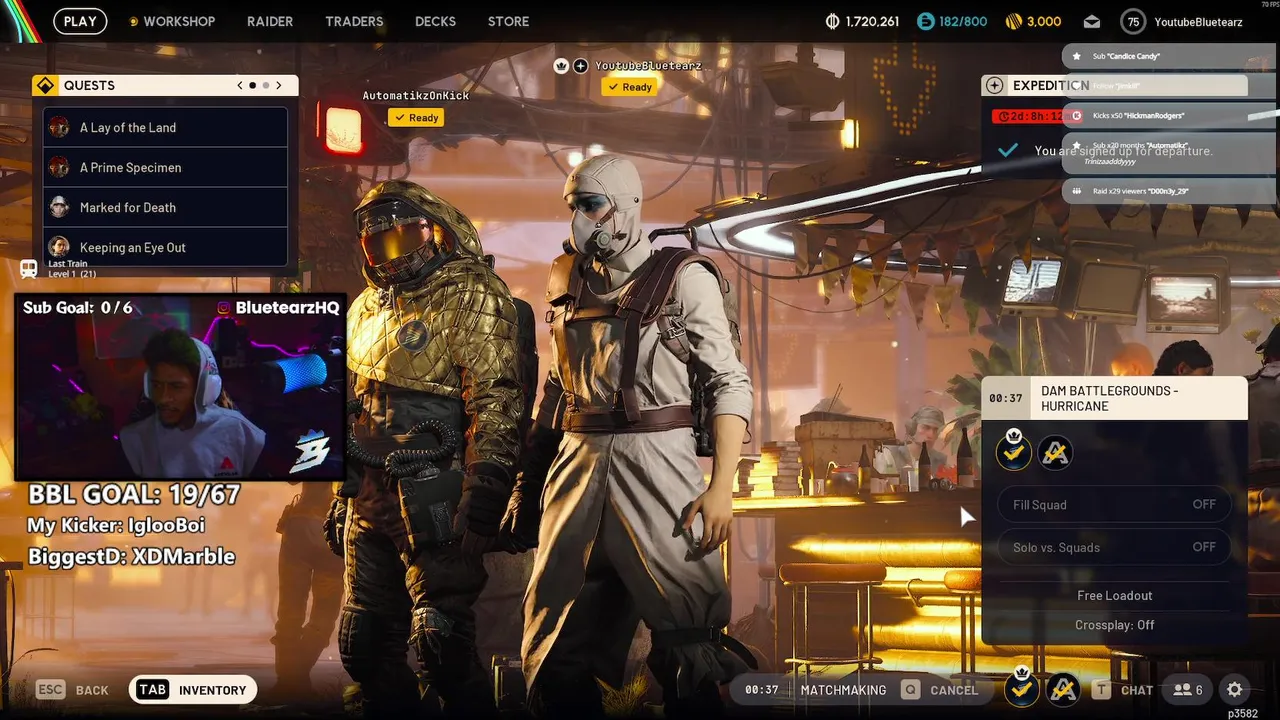Click second squad member icon in map panel
This screenshot has height=720, width=1280.
1055,453
